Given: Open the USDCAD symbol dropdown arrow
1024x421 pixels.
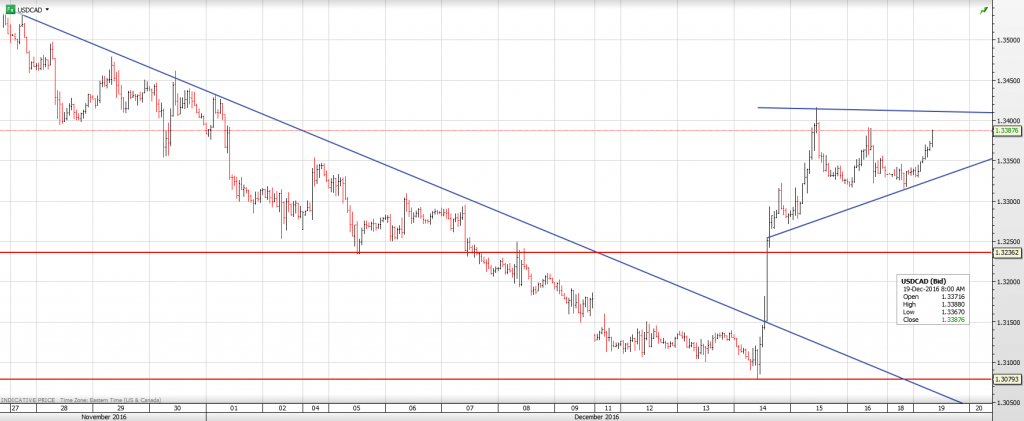Looking at the screenshot, I should (x=47, y=9).
